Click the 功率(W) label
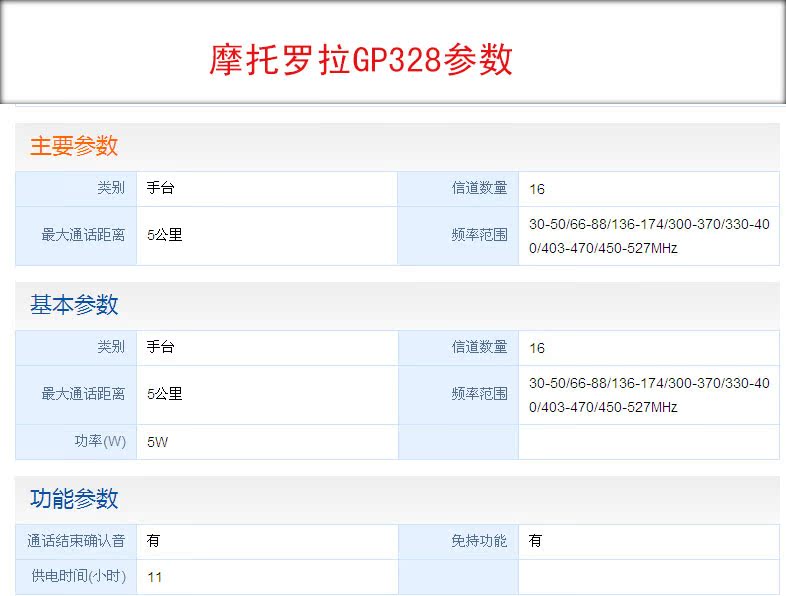The height and width of the screenshot is (596, 786). click(x=100, y=441)
